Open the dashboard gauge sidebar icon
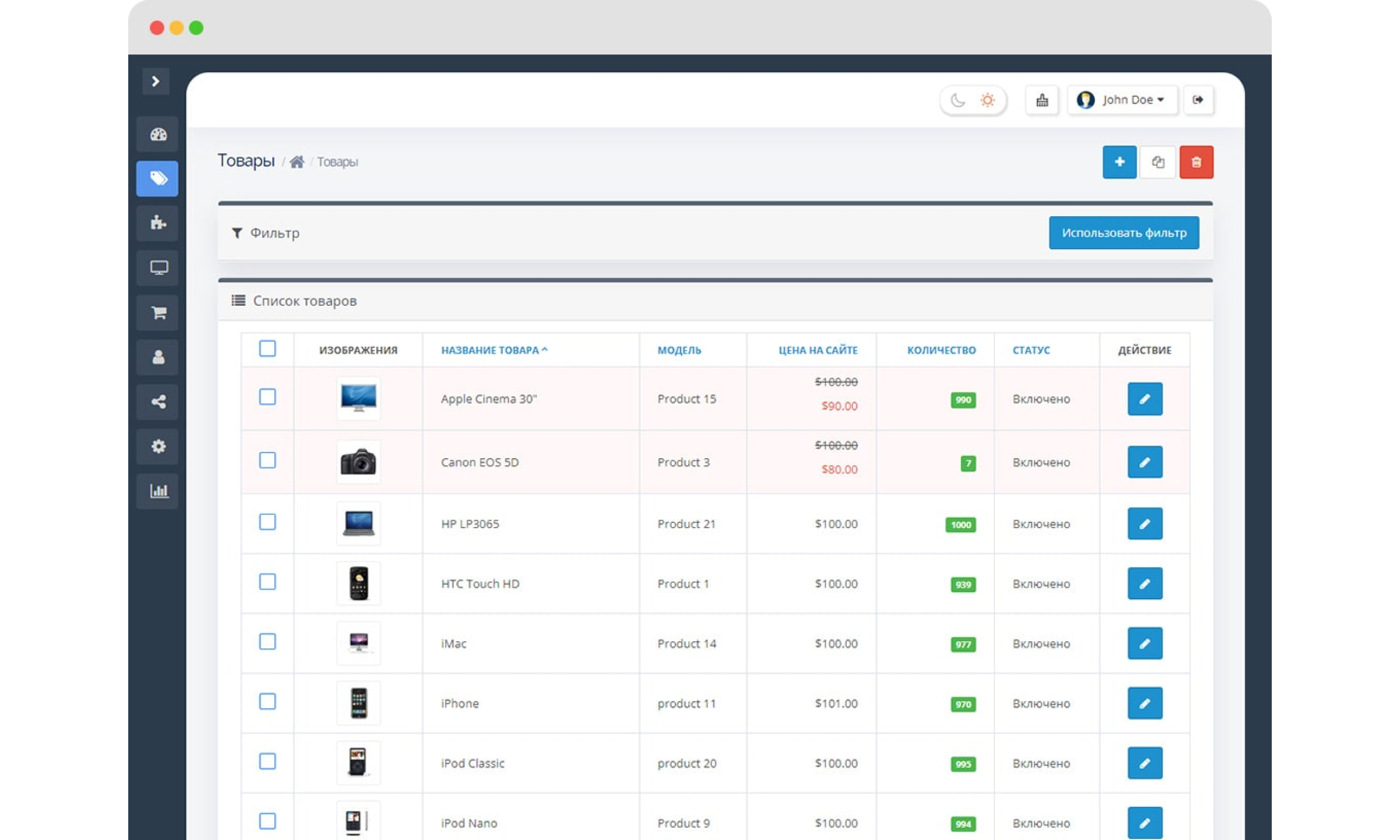The width and height of the screenshot is (1400, 840). pos(158,134)
